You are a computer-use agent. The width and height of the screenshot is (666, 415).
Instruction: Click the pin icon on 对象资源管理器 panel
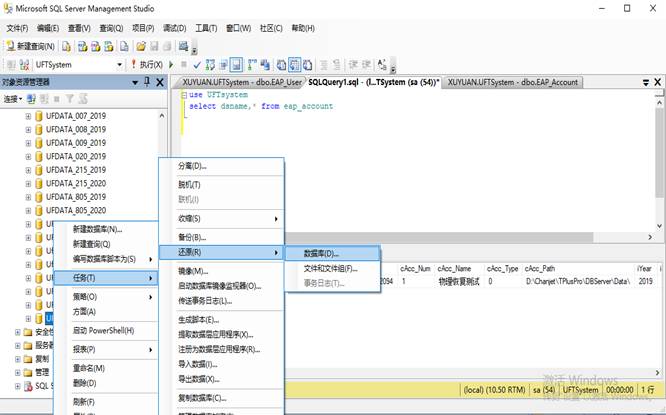pos(147,82)
